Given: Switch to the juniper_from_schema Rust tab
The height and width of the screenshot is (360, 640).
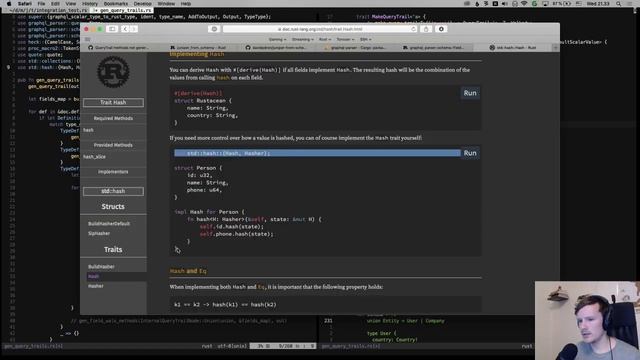Looking at the screenshot, I should click(x=198, y=48).
